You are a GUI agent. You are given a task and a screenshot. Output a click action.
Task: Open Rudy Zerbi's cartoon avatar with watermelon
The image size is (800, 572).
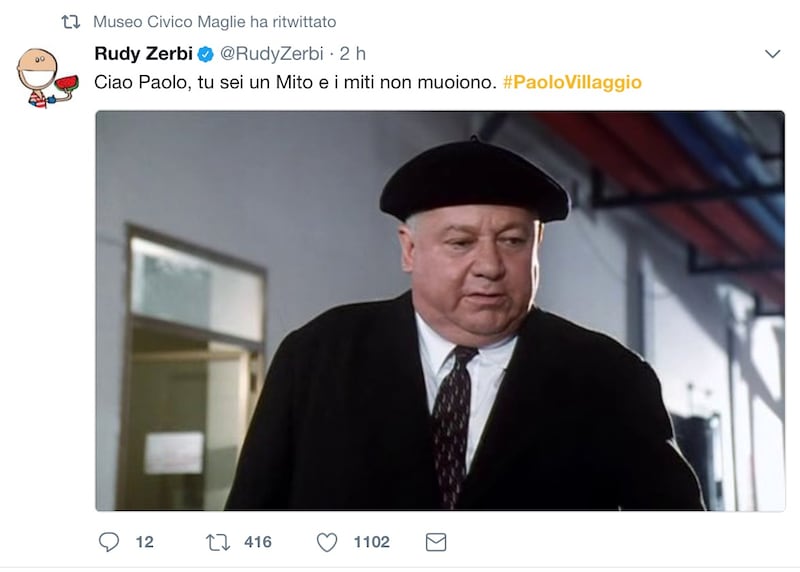[47, 78]
